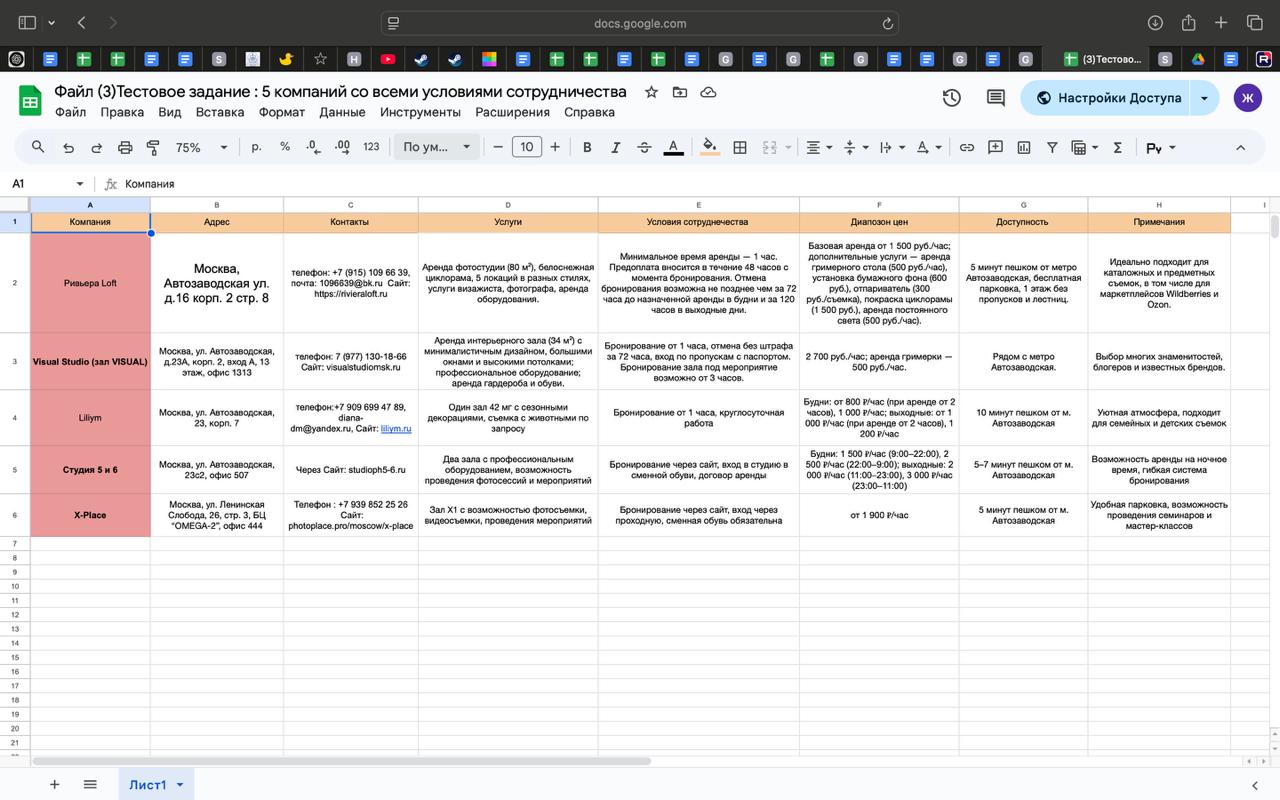The height and width of the screenshot is (800, 1280).
Task: Open the more number formats 123 menu
Action: coord(371,147)
